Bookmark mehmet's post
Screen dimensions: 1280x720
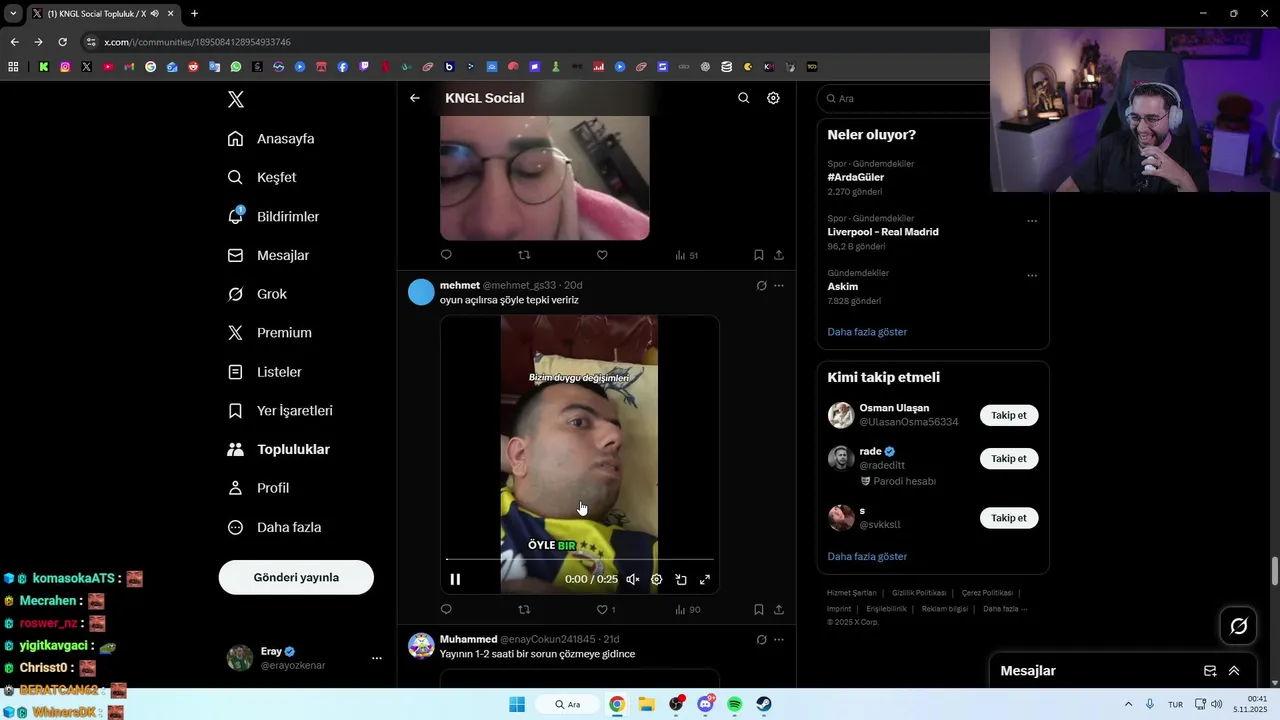pyautogui.click(x=759, y=609)
